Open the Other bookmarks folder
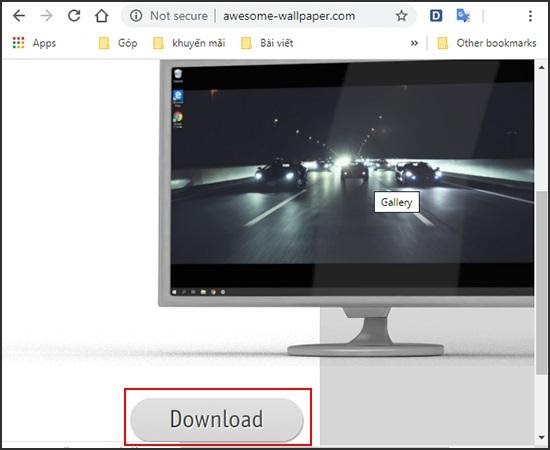The width and height of the screenshot is (550, 450). (487, 43)
